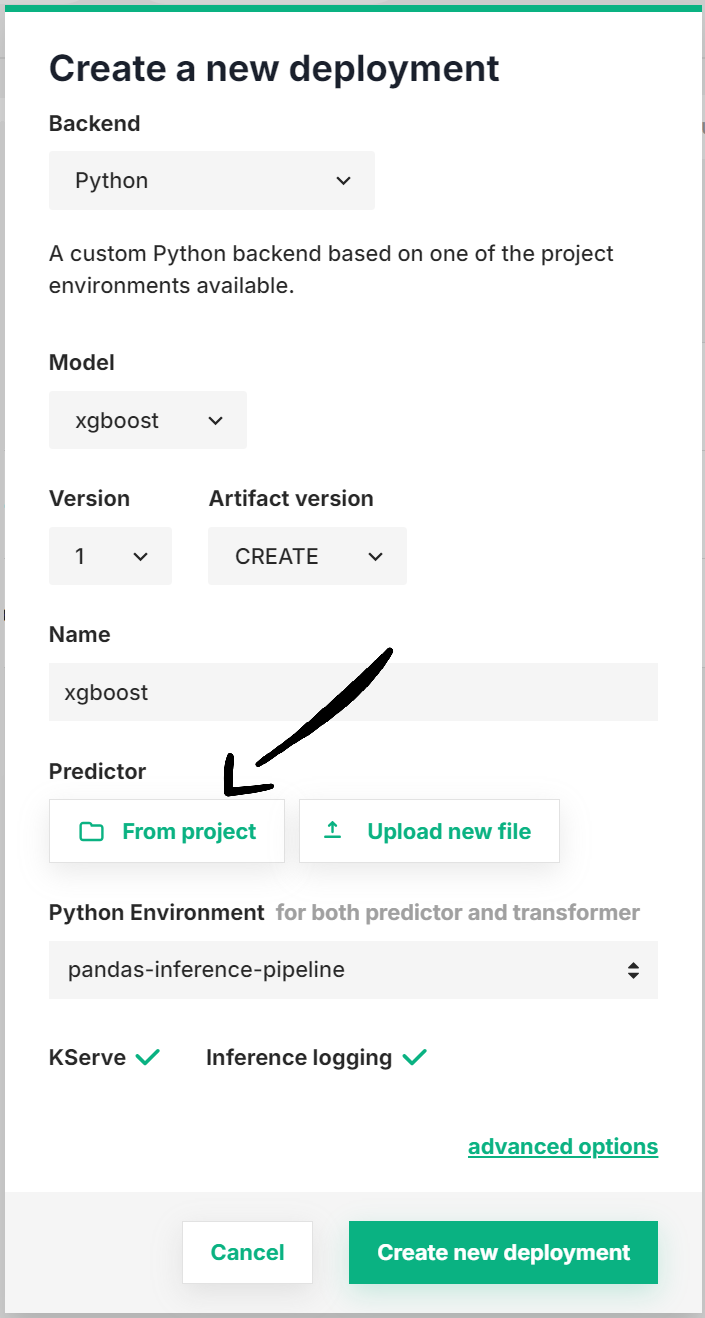This screenshot has height=1318, width=705.
Task: Click the Cancel button
Action: point(247,1252)
